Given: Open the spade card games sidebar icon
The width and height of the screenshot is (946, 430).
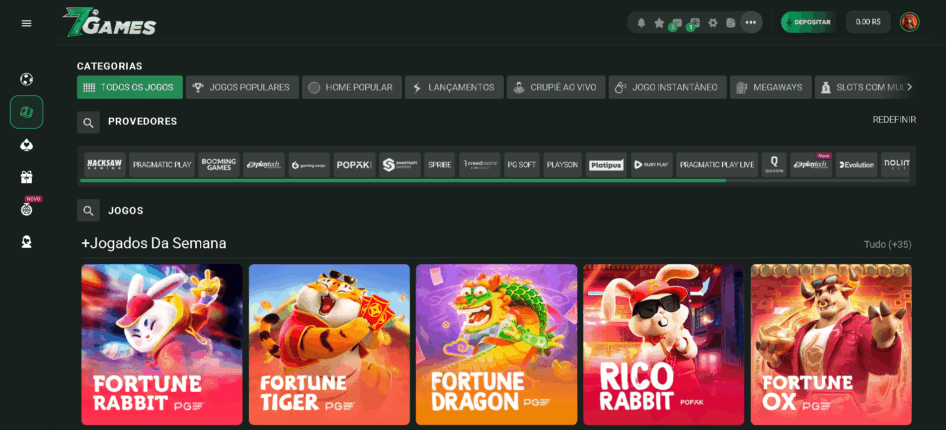Looking at the screenshot, I should [27, 145].
